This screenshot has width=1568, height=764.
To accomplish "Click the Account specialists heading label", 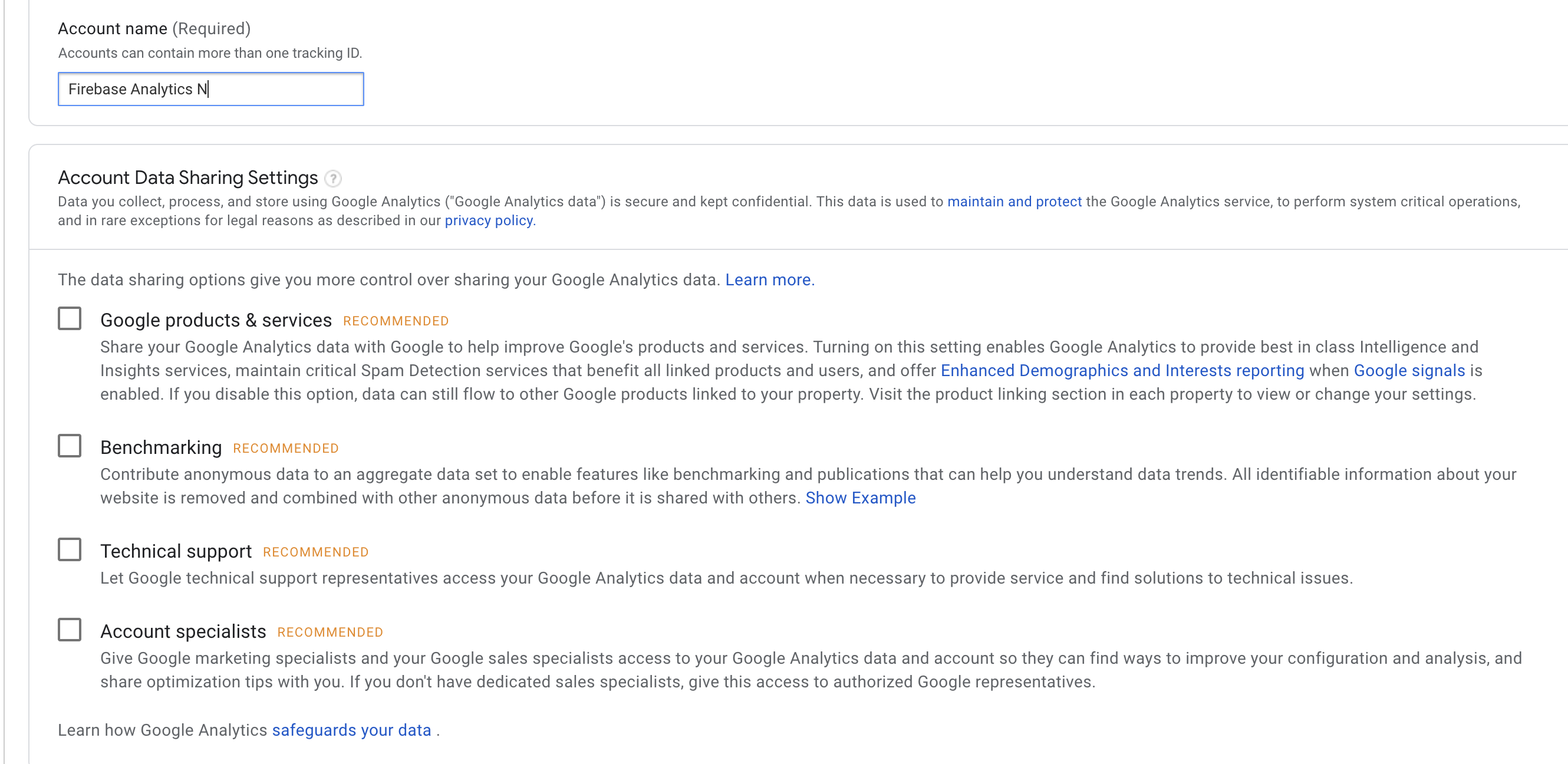I will point(183,631).
